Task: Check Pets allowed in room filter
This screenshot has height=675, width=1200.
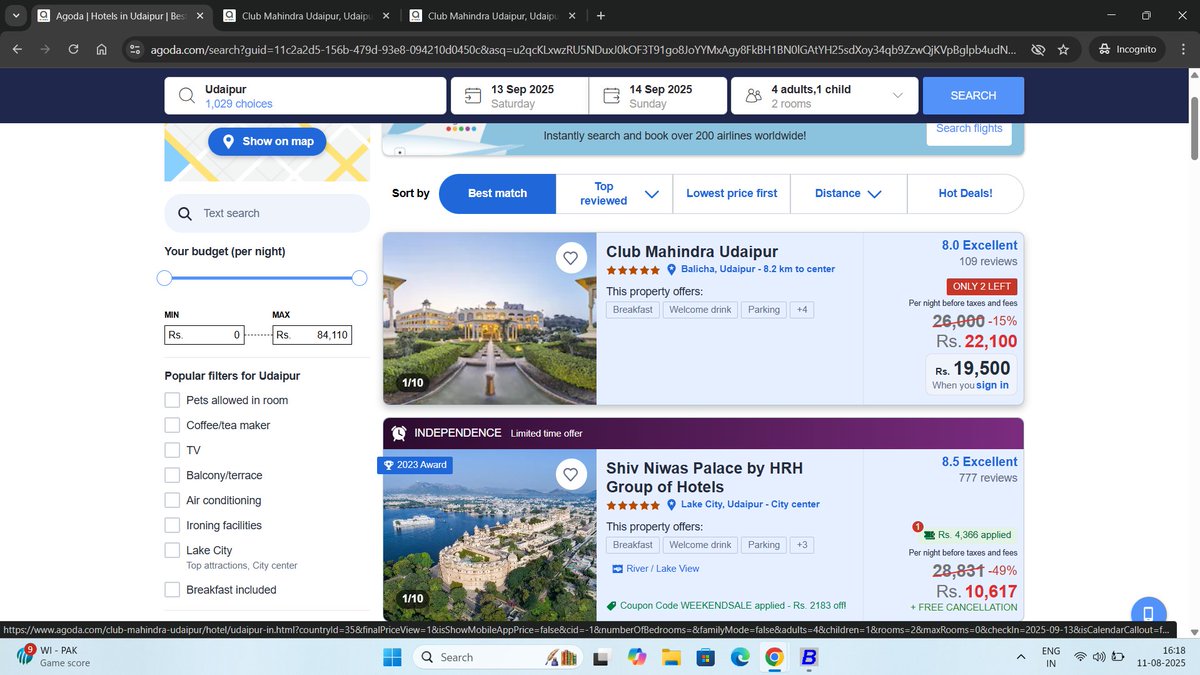Action: point(172,400)
